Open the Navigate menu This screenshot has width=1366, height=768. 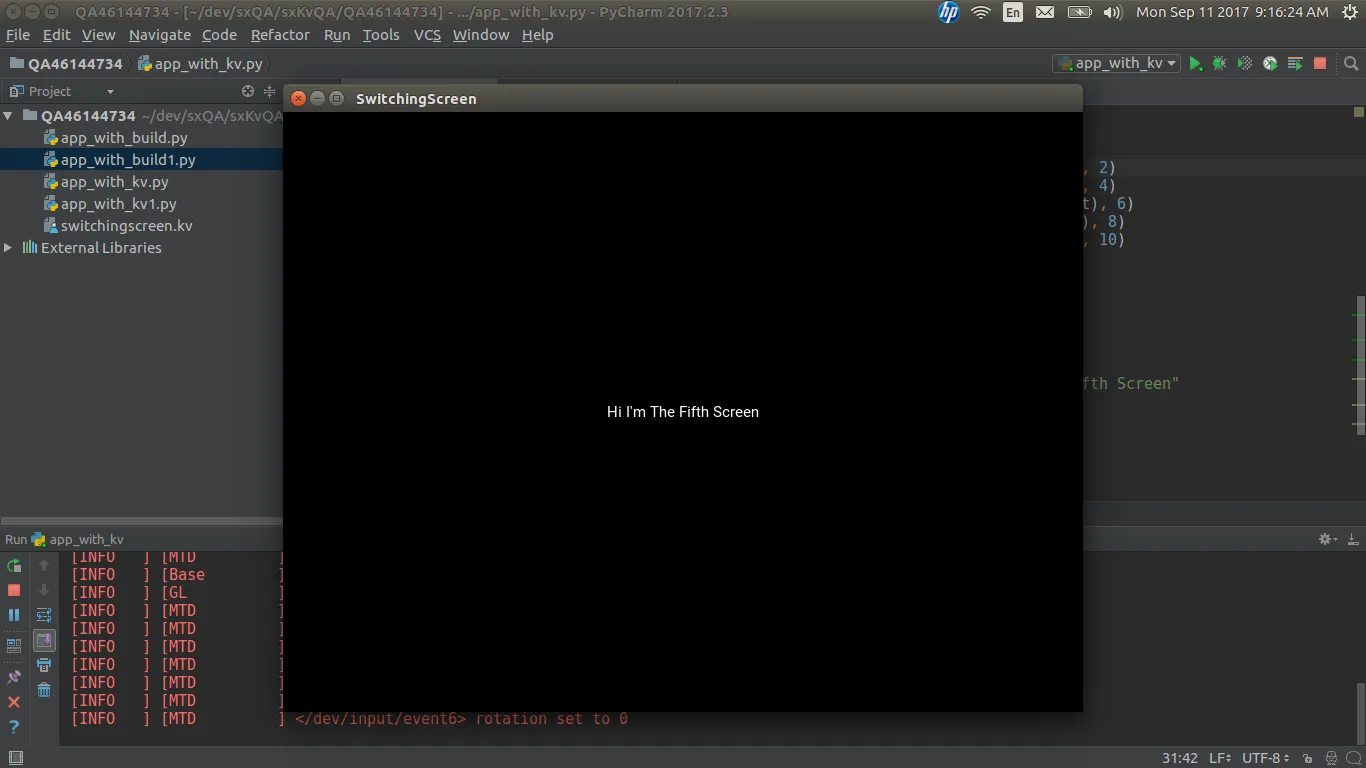pyautogui.click(x=160, y=35)
